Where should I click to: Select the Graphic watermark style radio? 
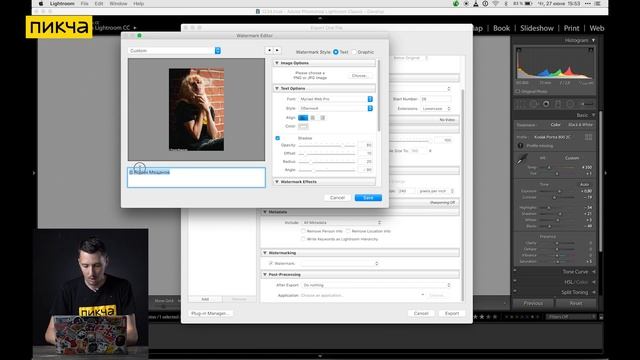[x=354, y=52]
